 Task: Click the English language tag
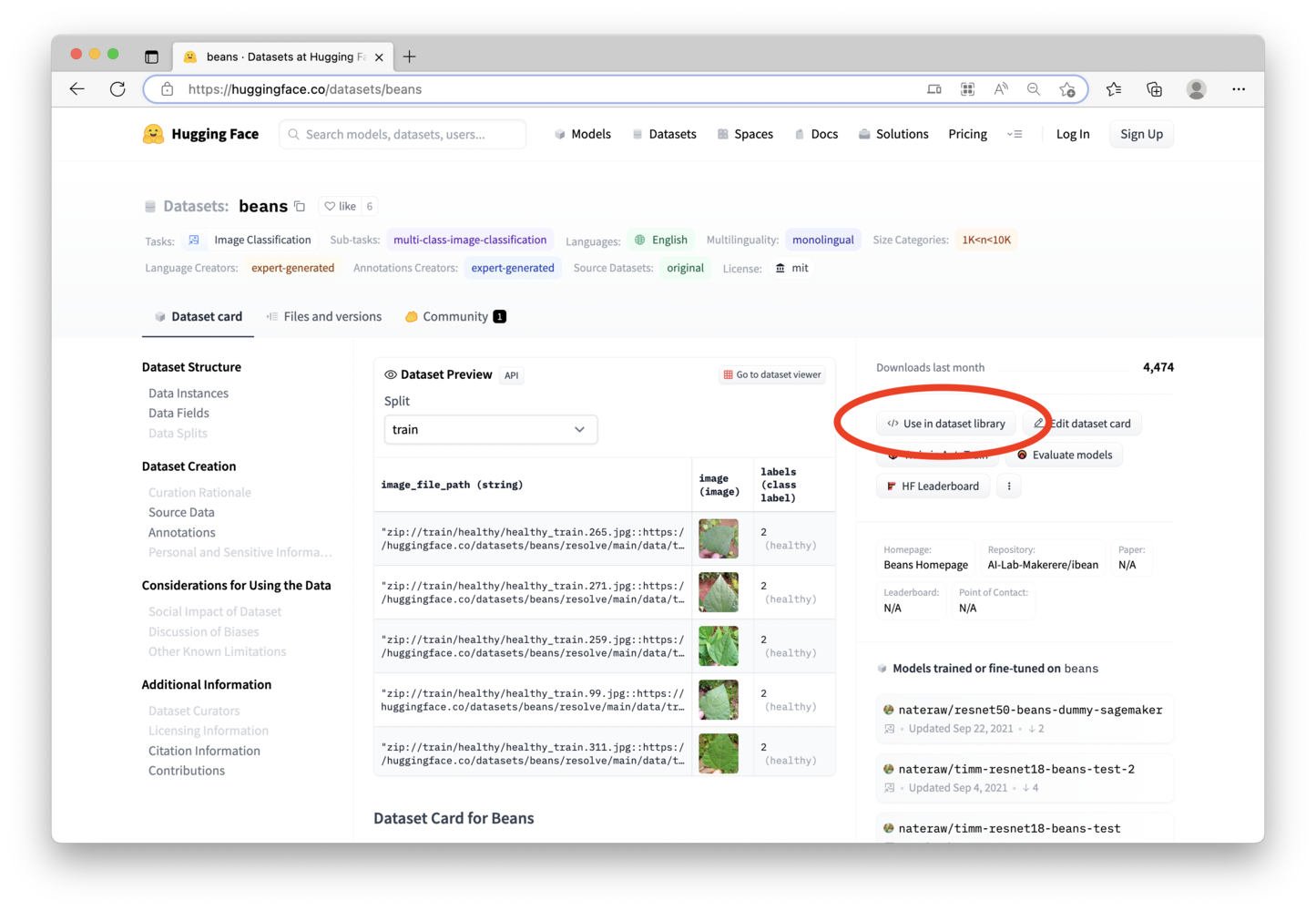pyautogui.click(x=661, y=241)
